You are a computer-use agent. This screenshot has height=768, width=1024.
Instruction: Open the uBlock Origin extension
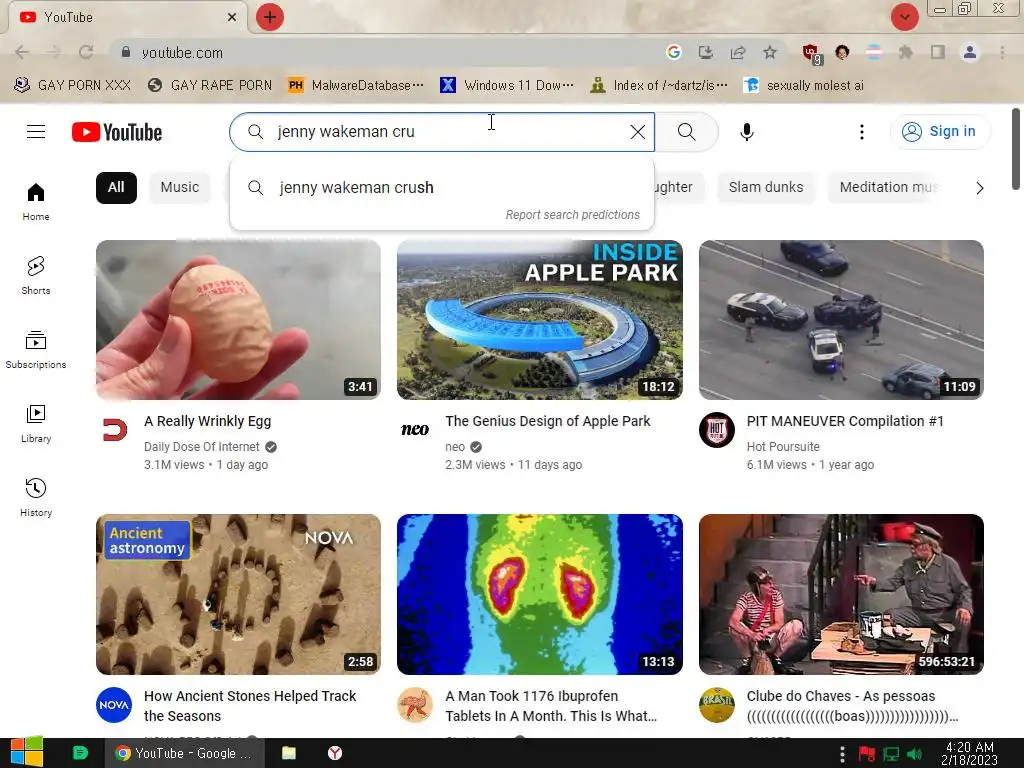click(811, 54)
